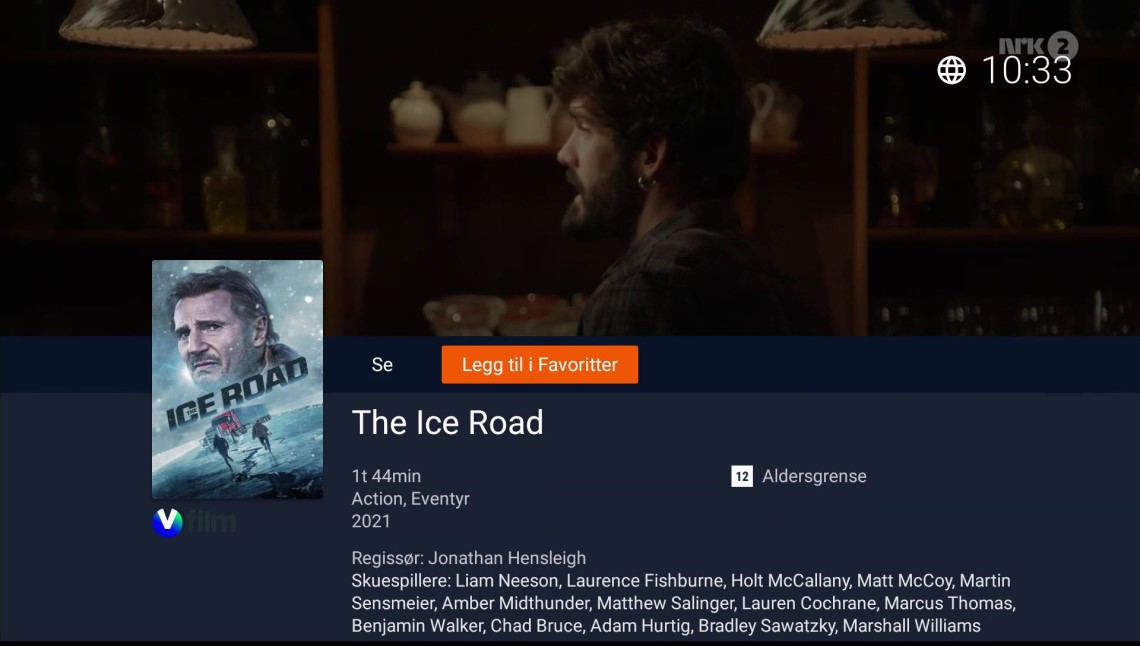Click the 10:33 clock display

point(1026,70)
